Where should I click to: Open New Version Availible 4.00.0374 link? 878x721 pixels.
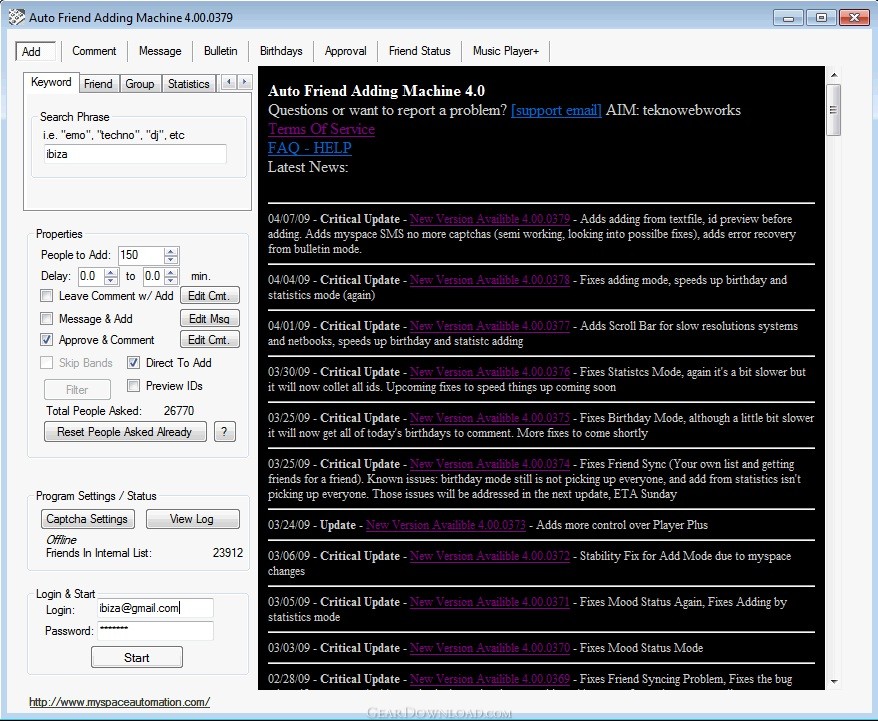[490, 464]
